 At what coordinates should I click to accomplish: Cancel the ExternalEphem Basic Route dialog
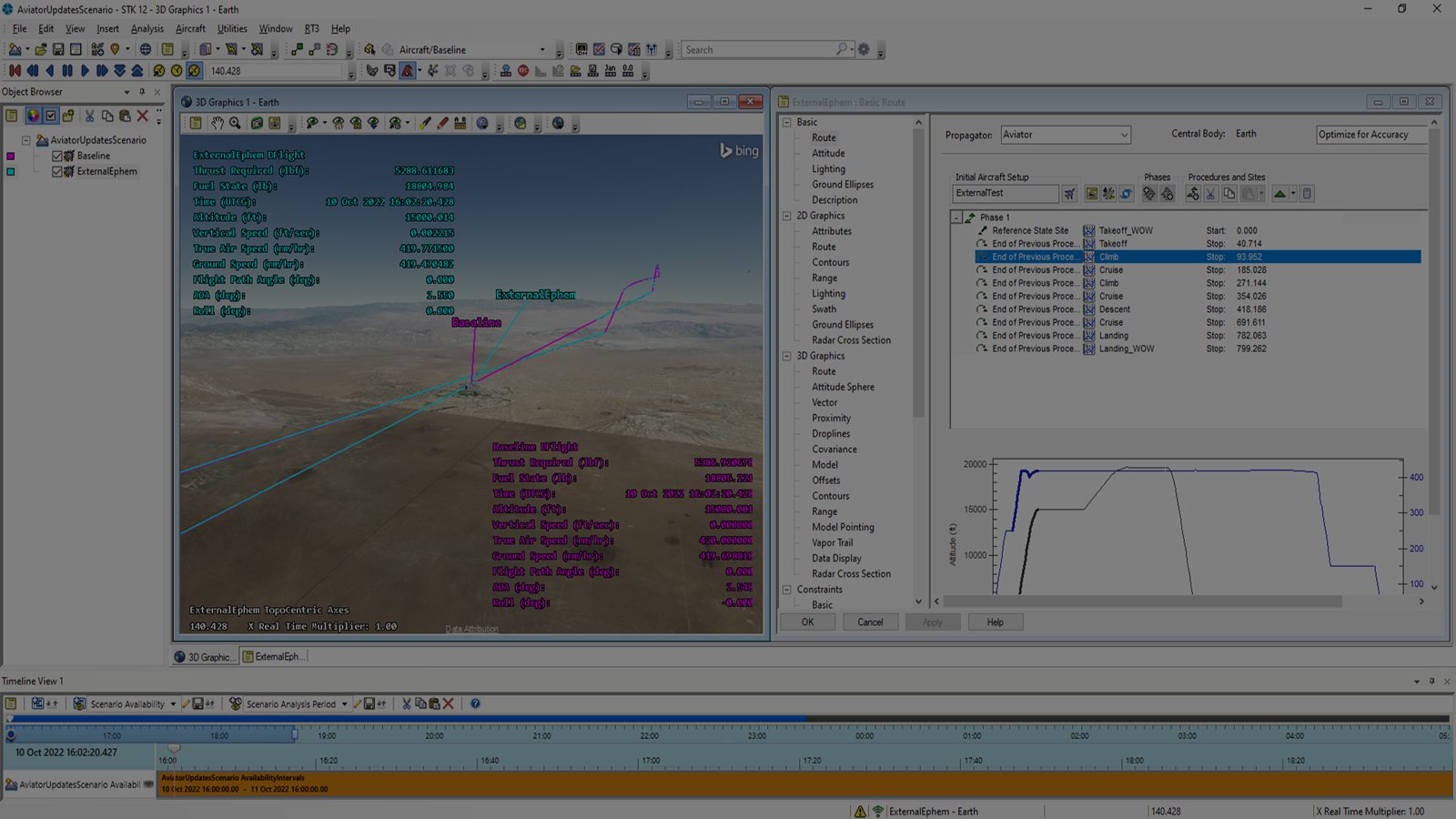[870, 622]
